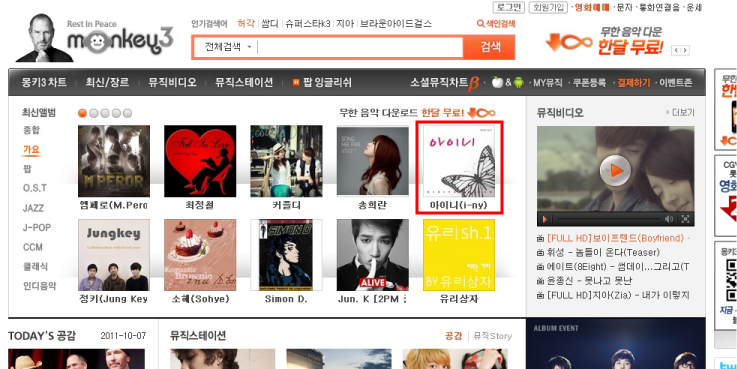Select the fourth carousel page dot
Screen dimensions: 737x369
click(x=116, y=113)
